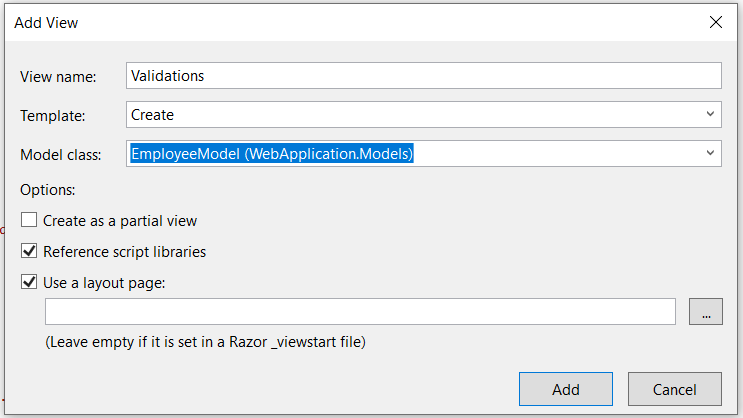The width and height of the screenshot is (743, 418).
Task: Click the Use a layout page label
Action: 104,283
